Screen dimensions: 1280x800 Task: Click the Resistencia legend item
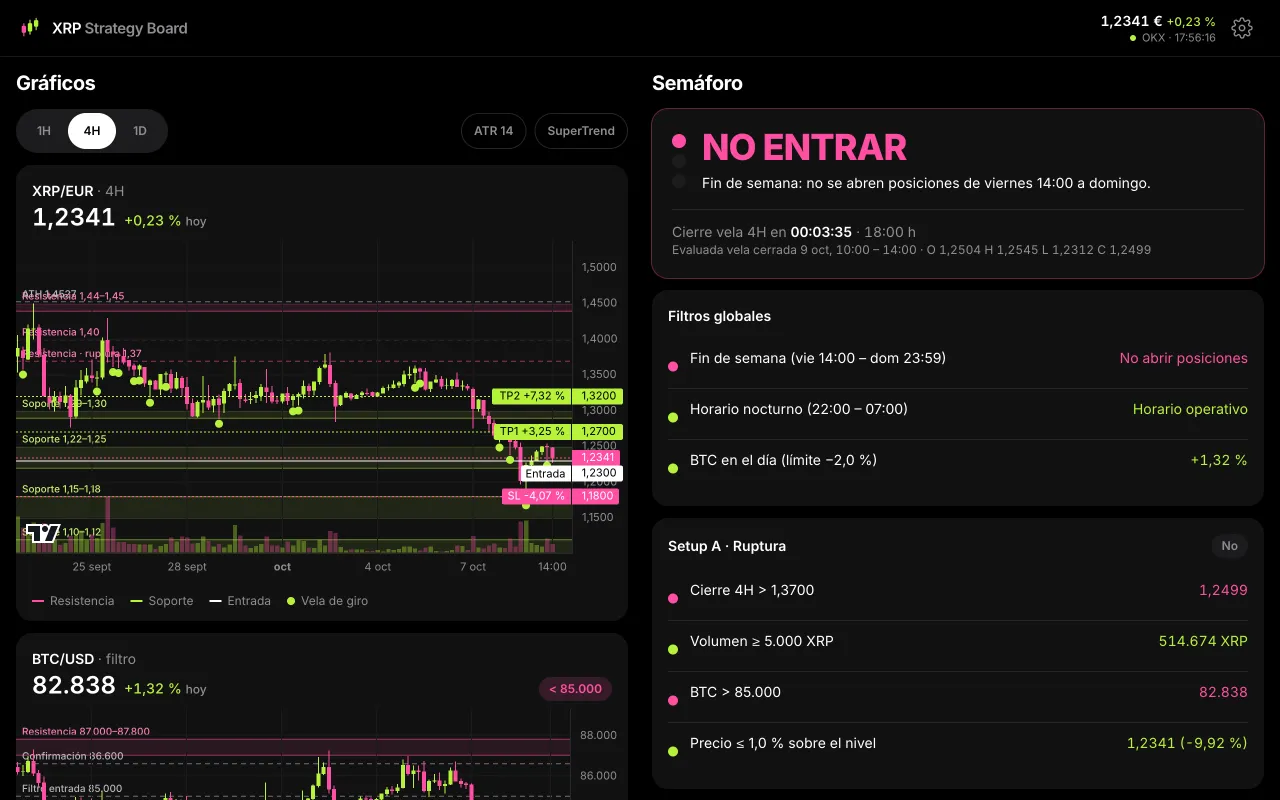pyautogui.click(x=73, y=601)
